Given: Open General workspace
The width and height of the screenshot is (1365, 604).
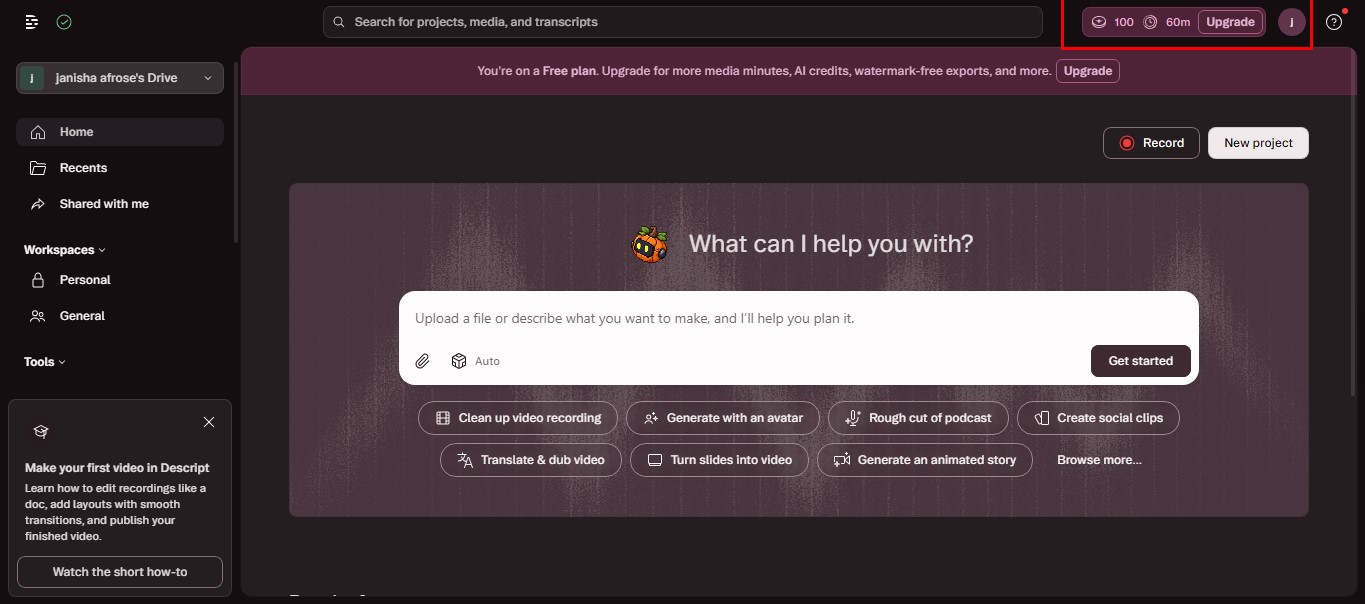Looking at the screenshot, I should click(120, 316).
